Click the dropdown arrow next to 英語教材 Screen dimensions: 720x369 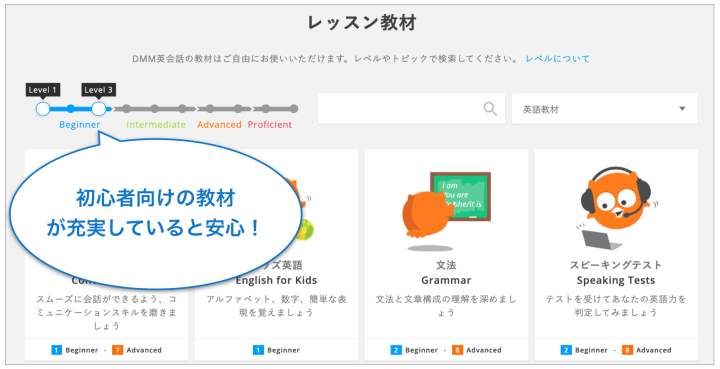[x=682, y=109]
